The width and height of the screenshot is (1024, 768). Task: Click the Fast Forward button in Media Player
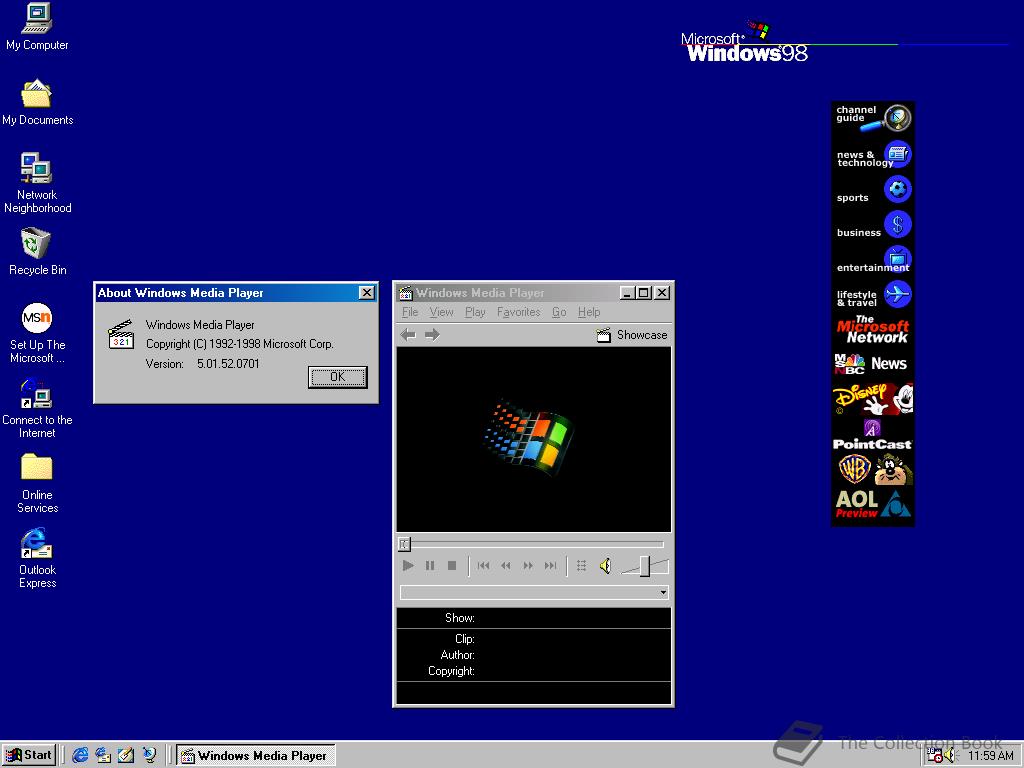coord(528,566)
